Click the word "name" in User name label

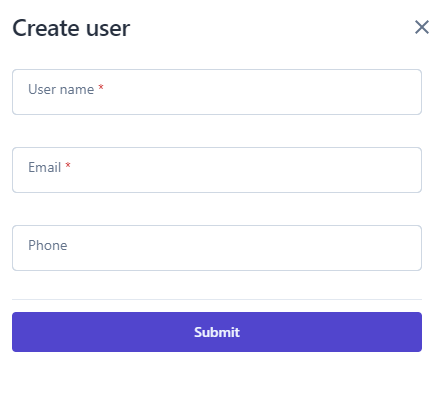77,90
